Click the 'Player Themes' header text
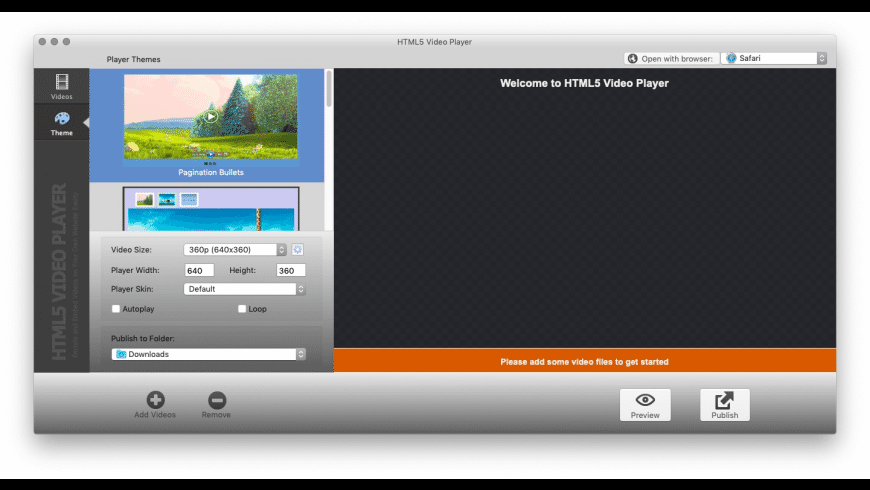This screenshot has width=870, height=490. coord(133,59)
